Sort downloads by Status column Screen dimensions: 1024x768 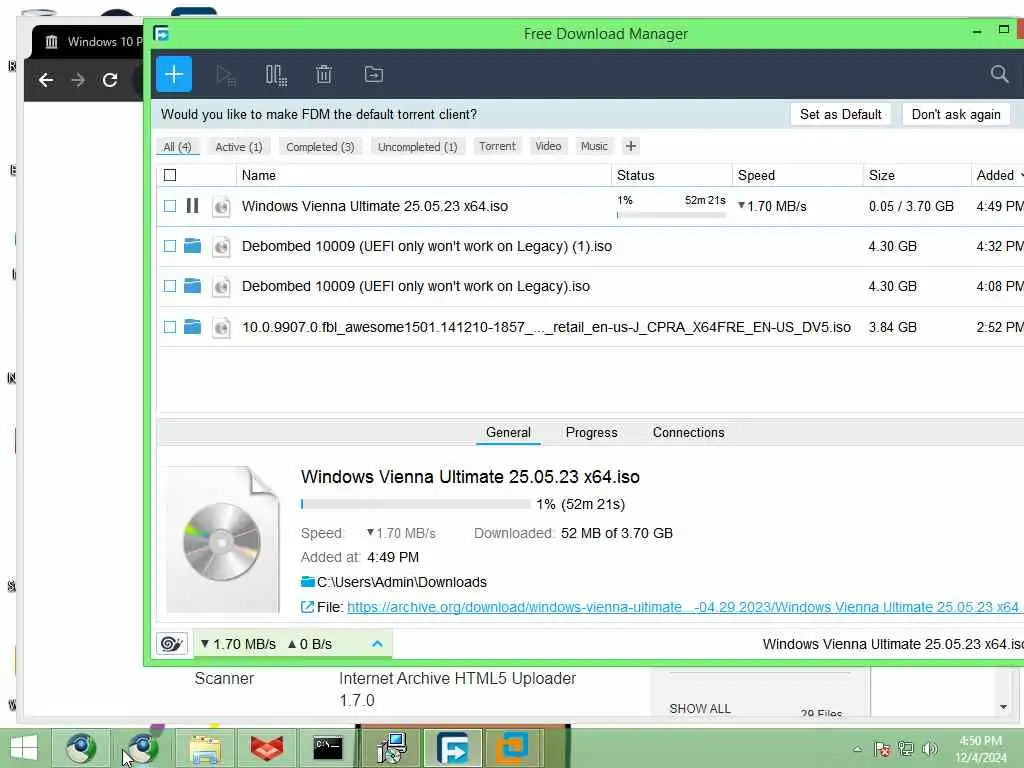click(671, 175)
